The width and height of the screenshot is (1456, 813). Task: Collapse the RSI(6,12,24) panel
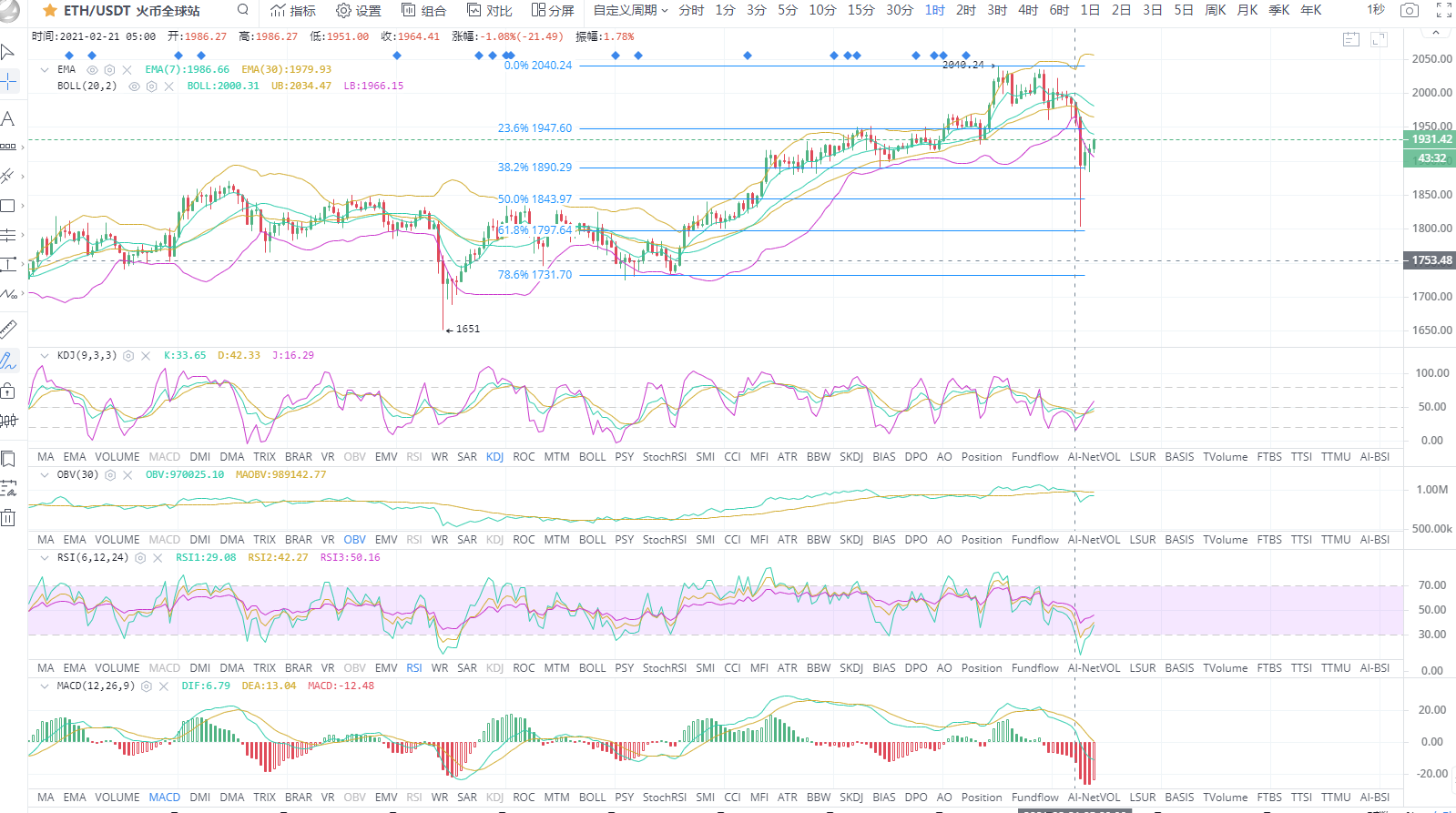point(45,557)
